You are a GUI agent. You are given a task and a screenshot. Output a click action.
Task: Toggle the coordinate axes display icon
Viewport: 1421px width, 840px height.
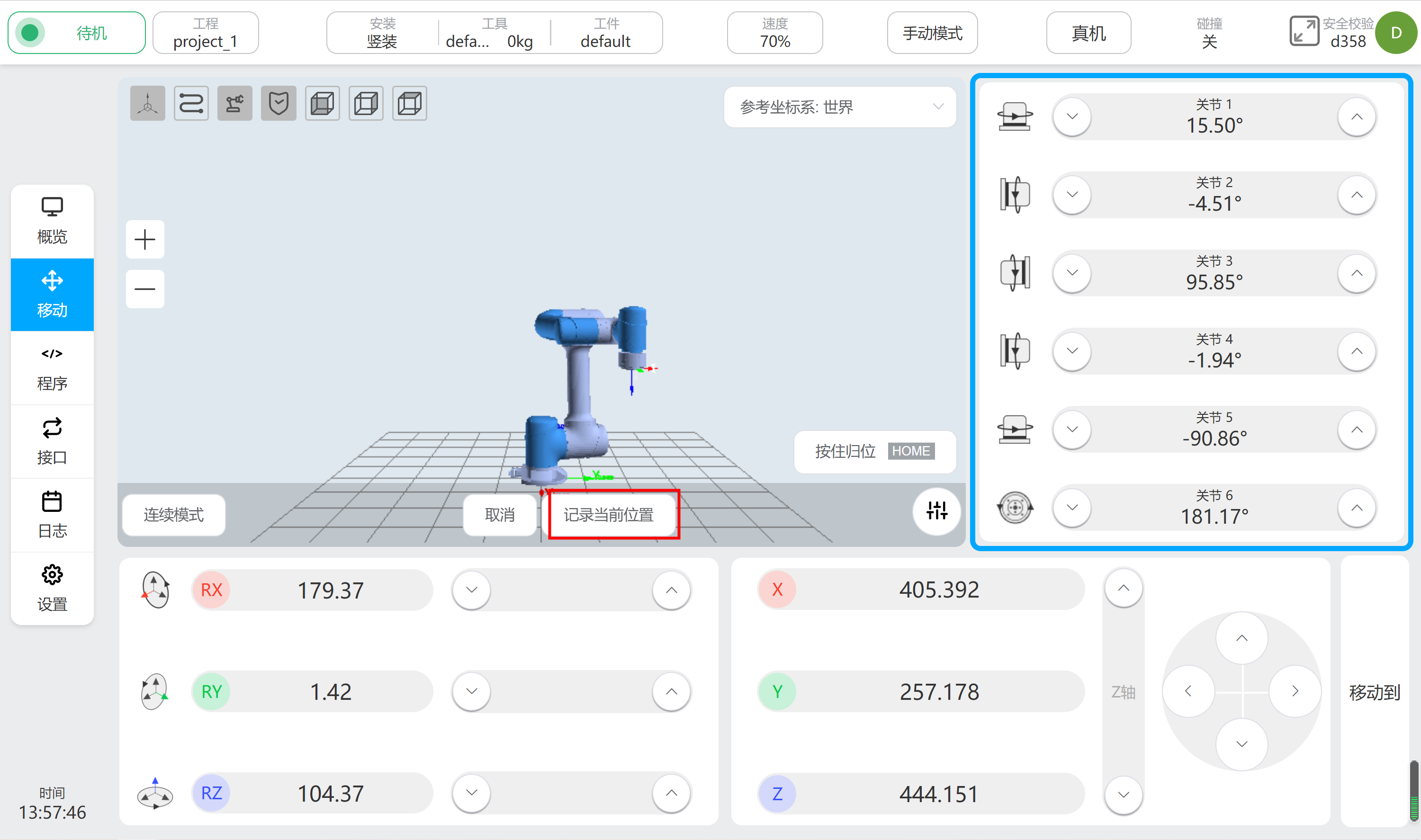[147, 103]
